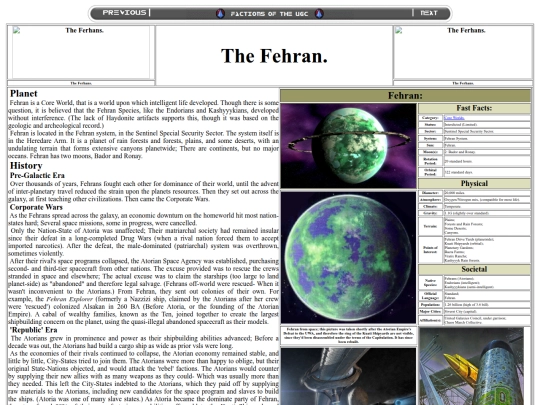Click the 'History' section heading
The width and height of the screenshot is (540, 405).
26,166
